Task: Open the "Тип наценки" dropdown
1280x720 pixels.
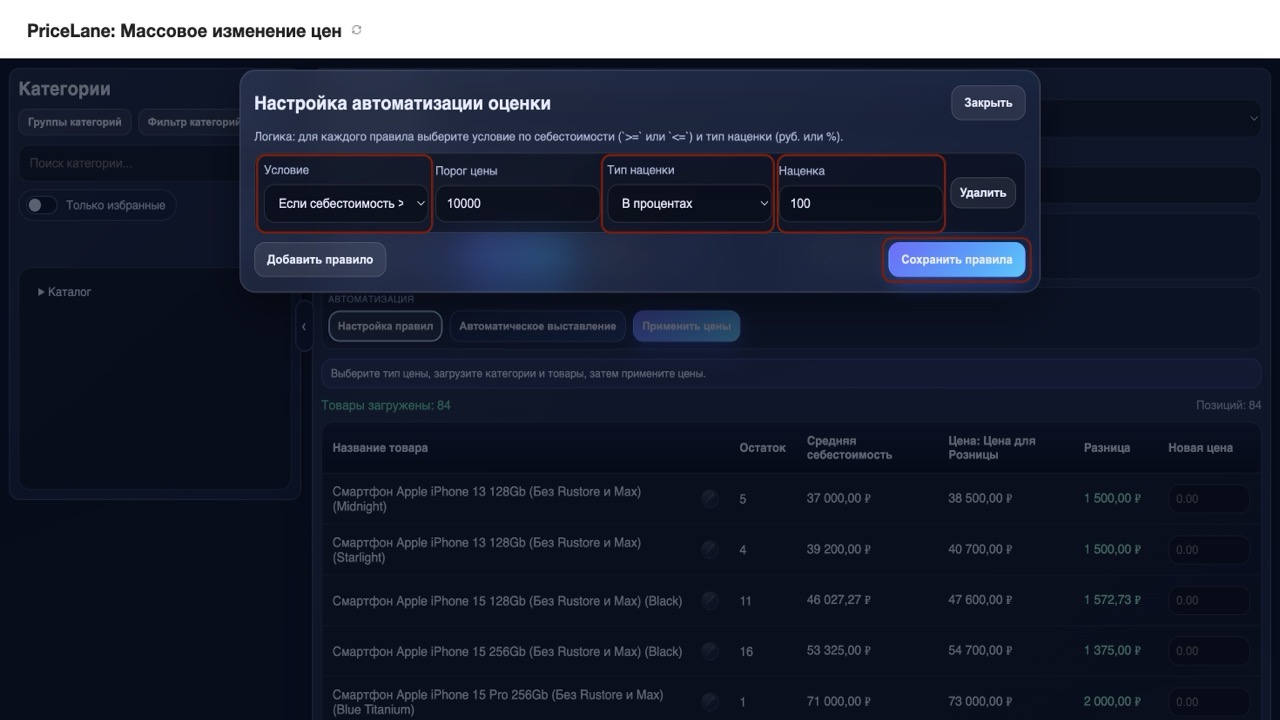Action: tap(688, 203)
